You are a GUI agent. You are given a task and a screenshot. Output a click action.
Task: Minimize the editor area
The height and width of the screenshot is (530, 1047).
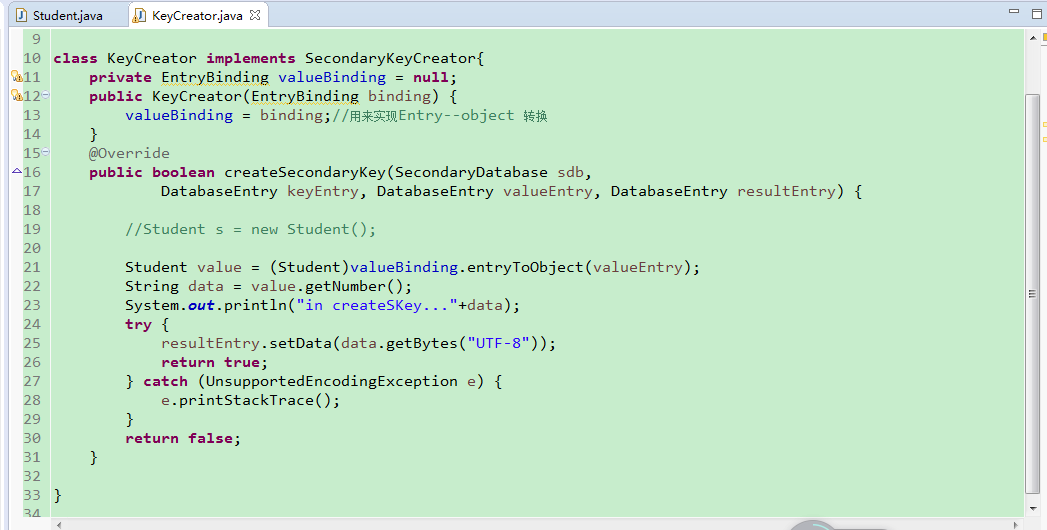pyautogui.click(x=1015, y=11)
